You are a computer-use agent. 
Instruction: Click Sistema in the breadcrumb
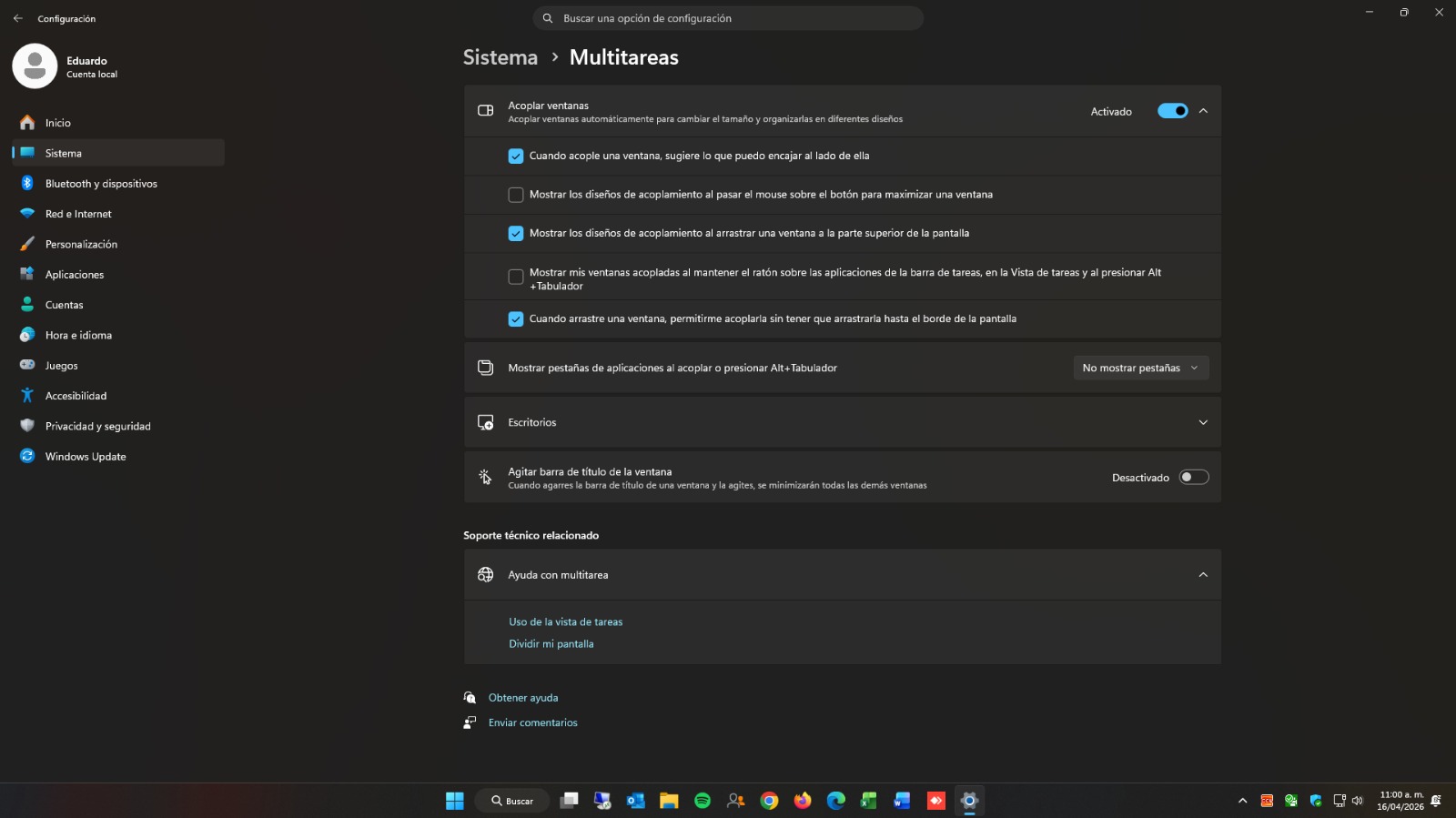pyautogui.click(x=500, y=57)
